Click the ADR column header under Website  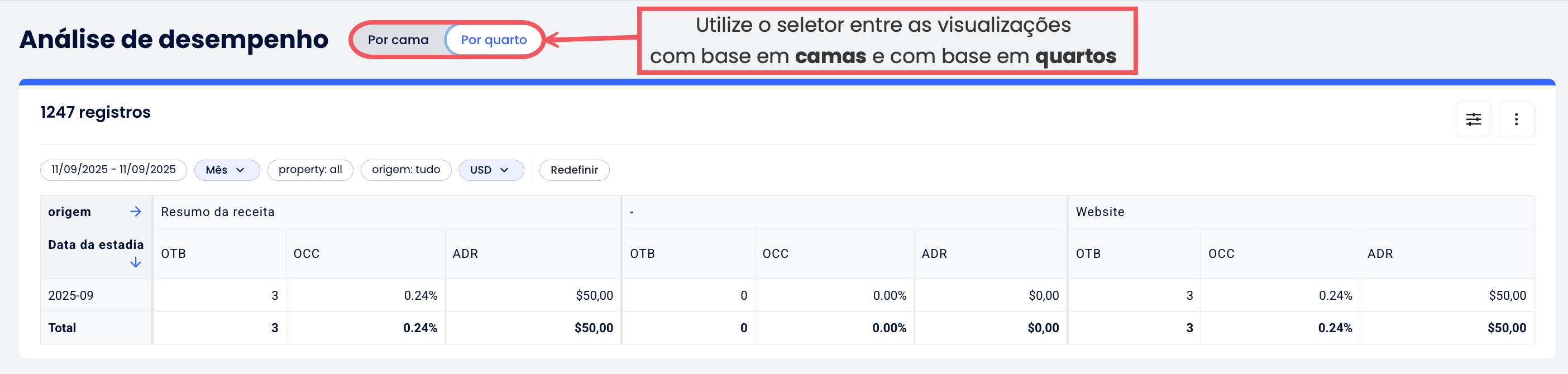pos(1379,253)
